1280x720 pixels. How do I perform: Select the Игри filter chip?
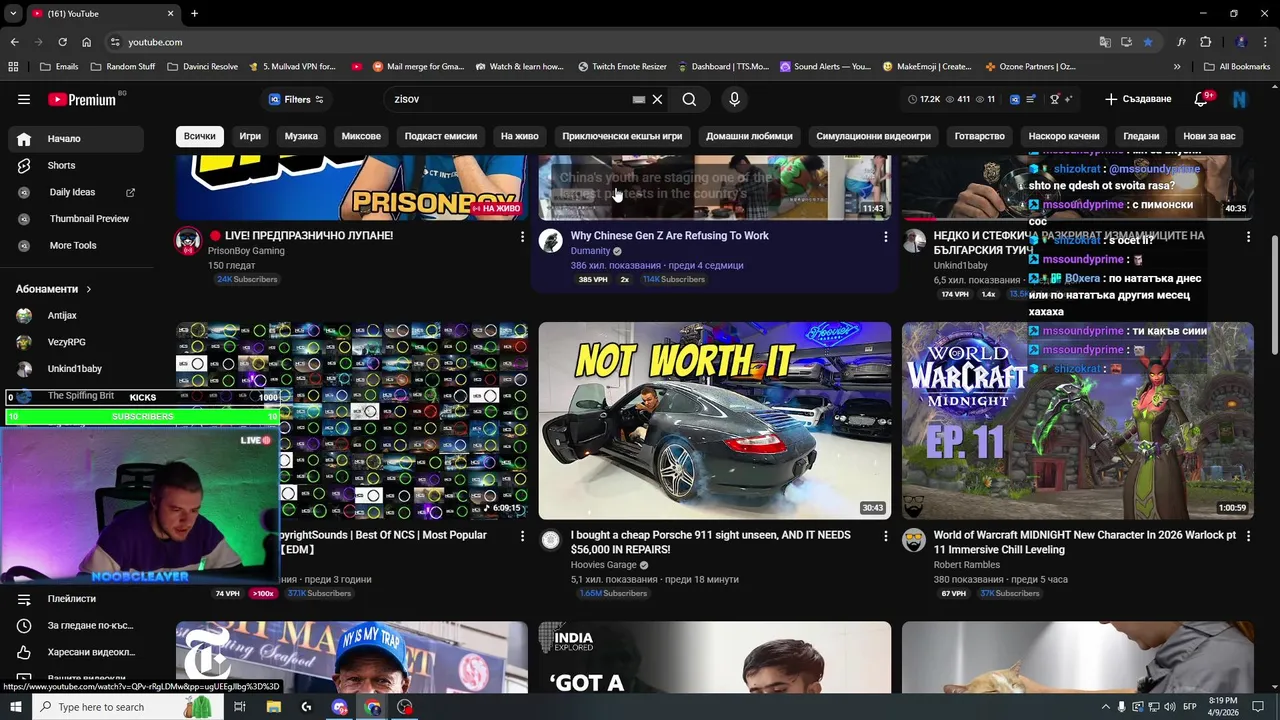250,136
